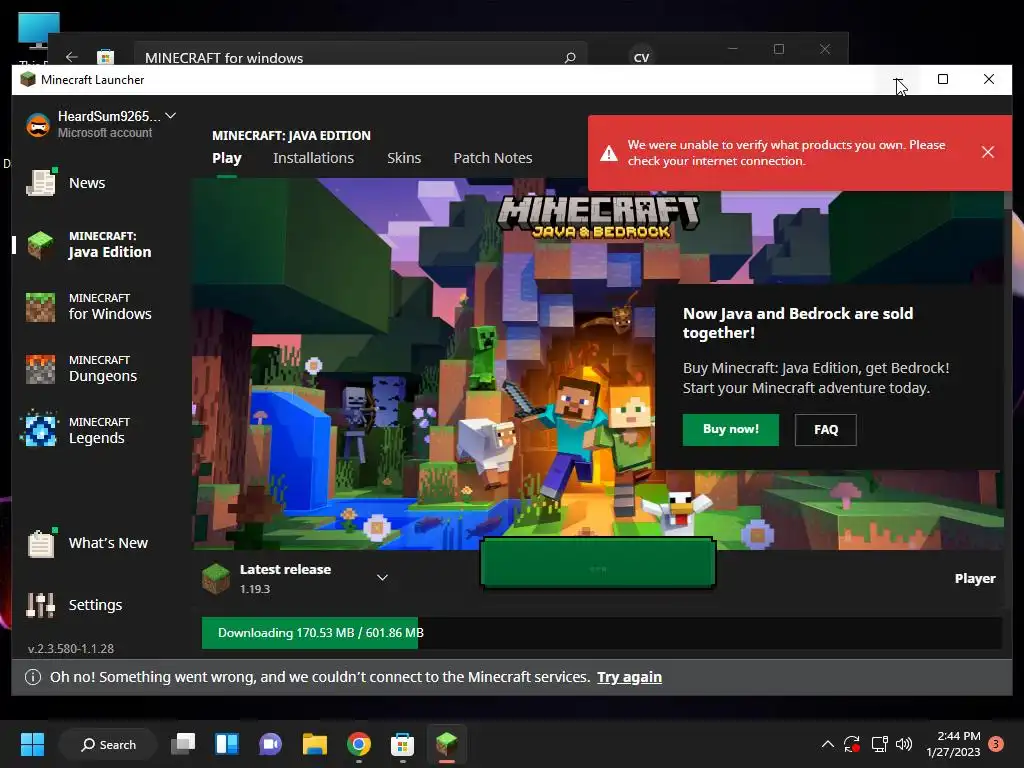The image size is (1024, 768).
Task: Open the notification count badge
Action: [x=996, y=744]
